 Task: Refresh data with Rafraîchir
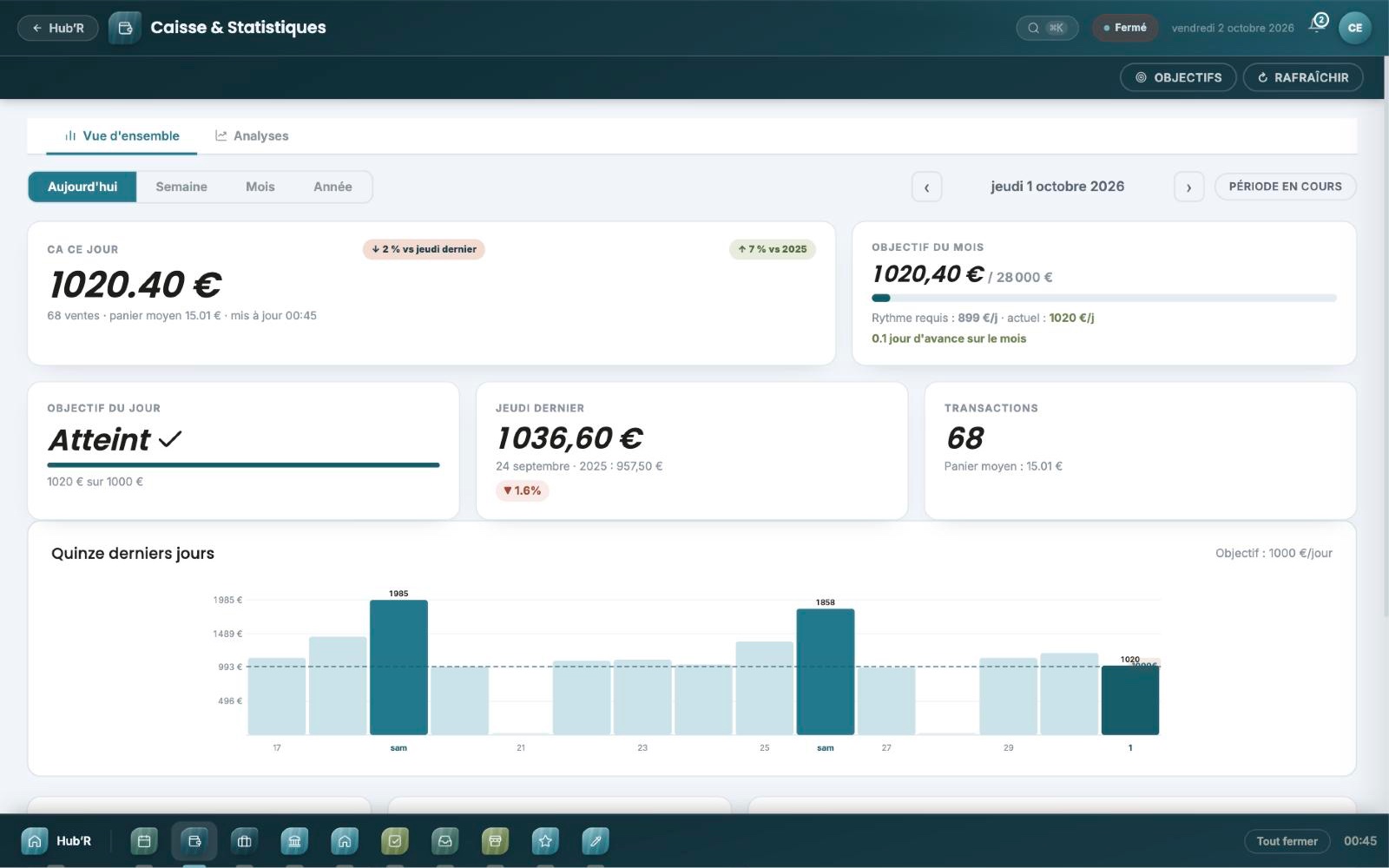[x=1303, y=77]
